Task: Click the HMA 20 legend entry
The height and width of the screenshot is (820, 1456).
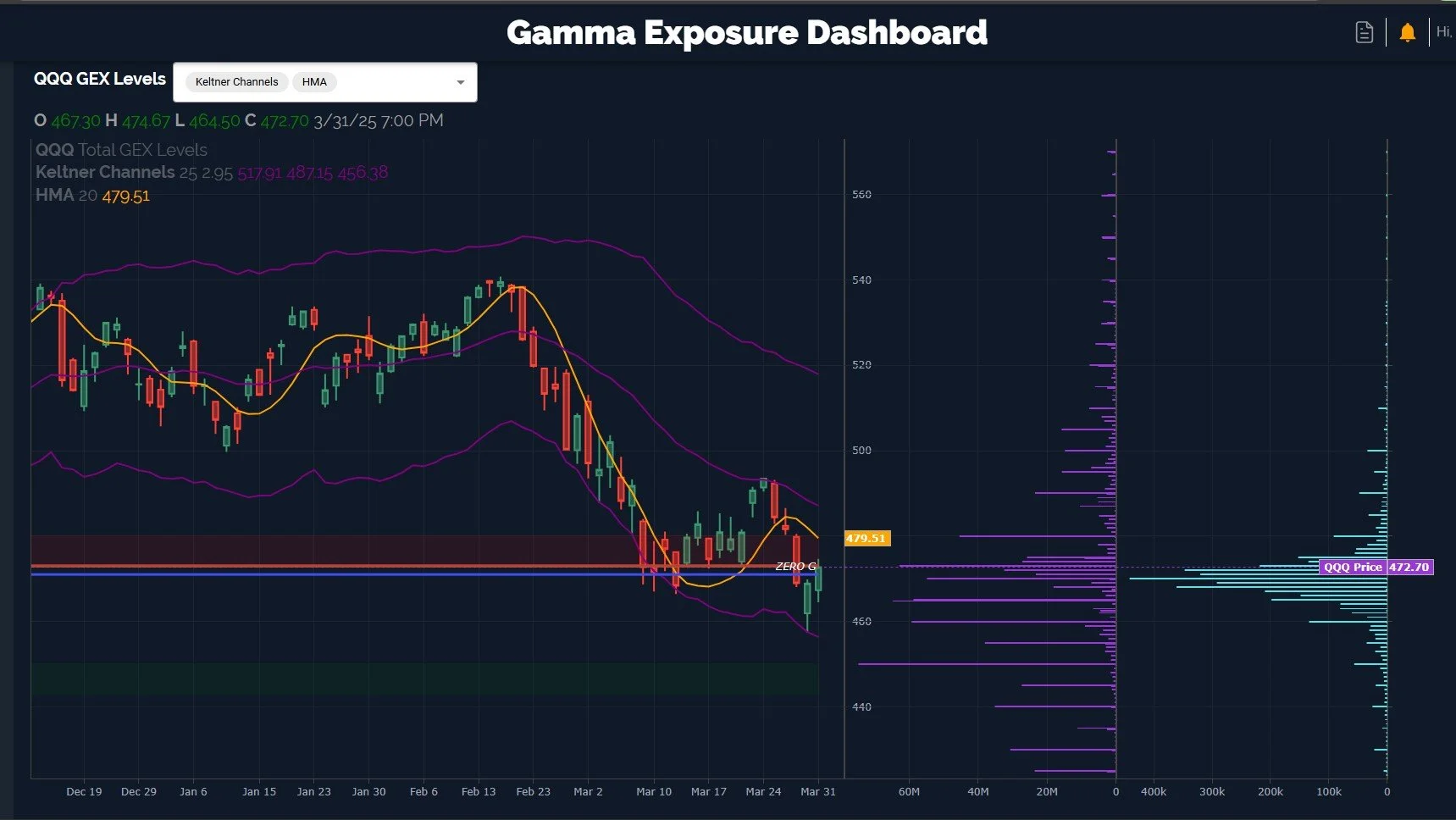Action: pos(92,196)
